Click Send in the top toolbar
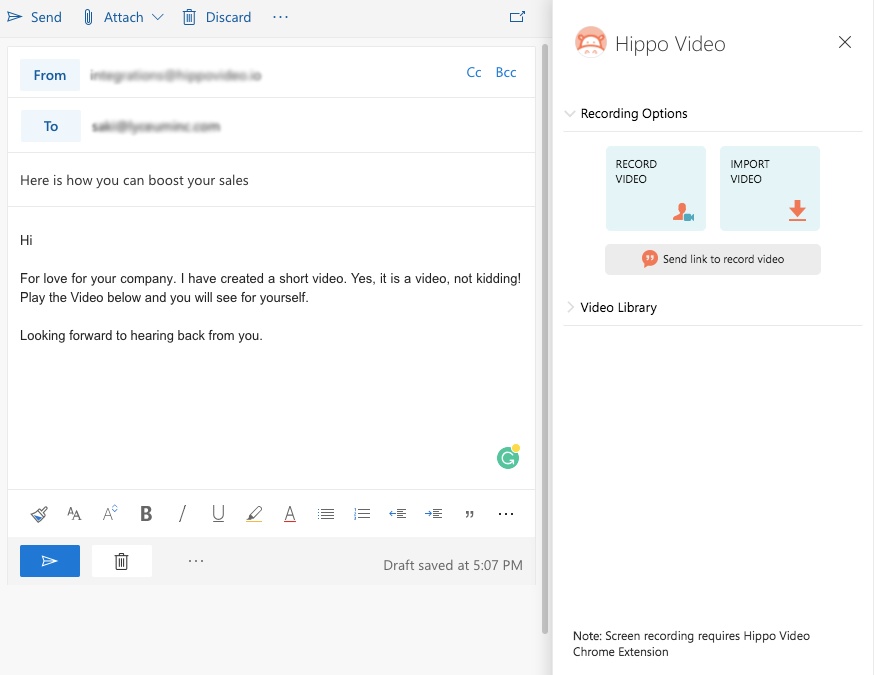This screenshot has width=874, height=675. (35, 17)
